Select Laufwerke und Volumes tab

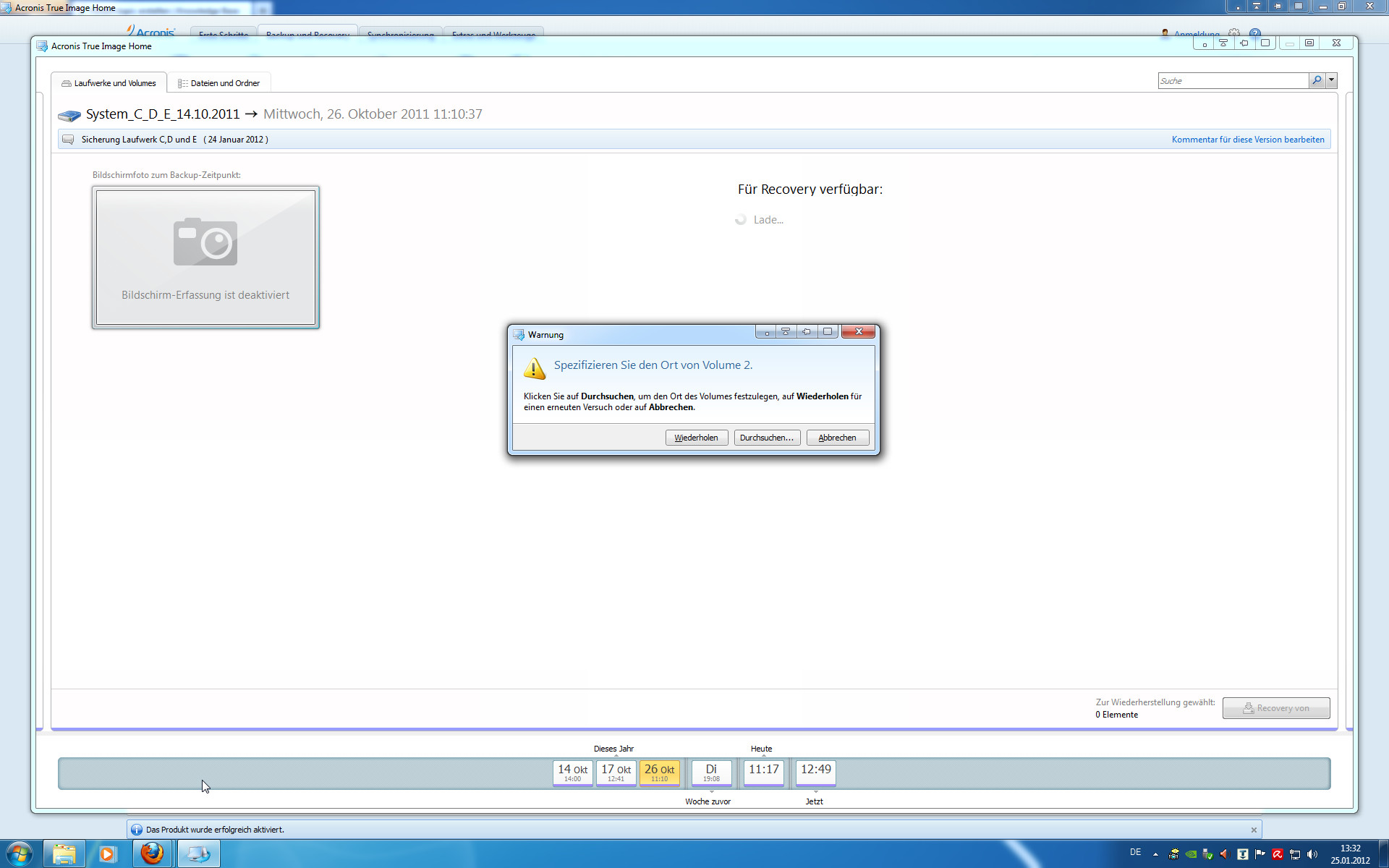(x=109, y=83)
